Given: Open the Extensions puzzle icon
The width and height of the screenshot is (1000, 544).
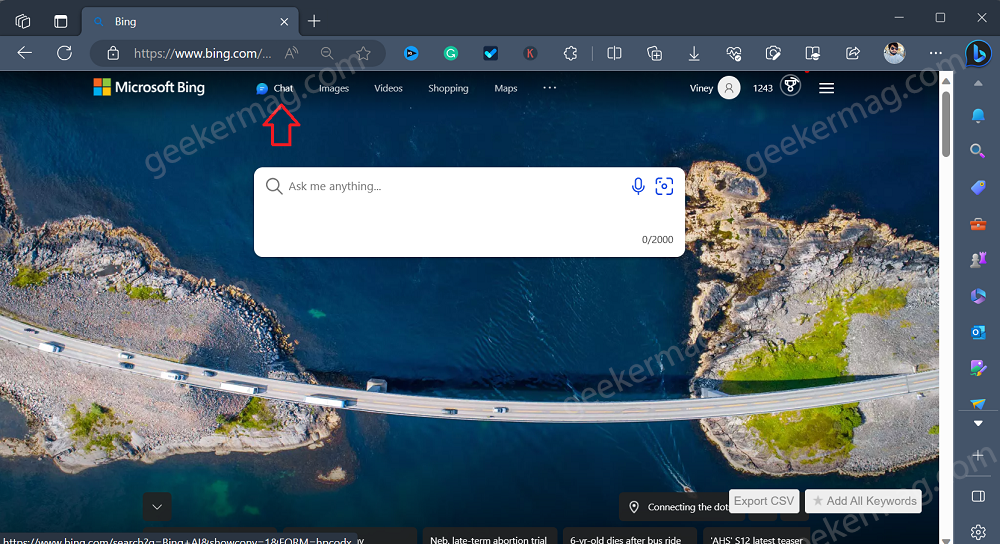Looking at the screenshot, I should pyautogui.click(x=570, y=54).
